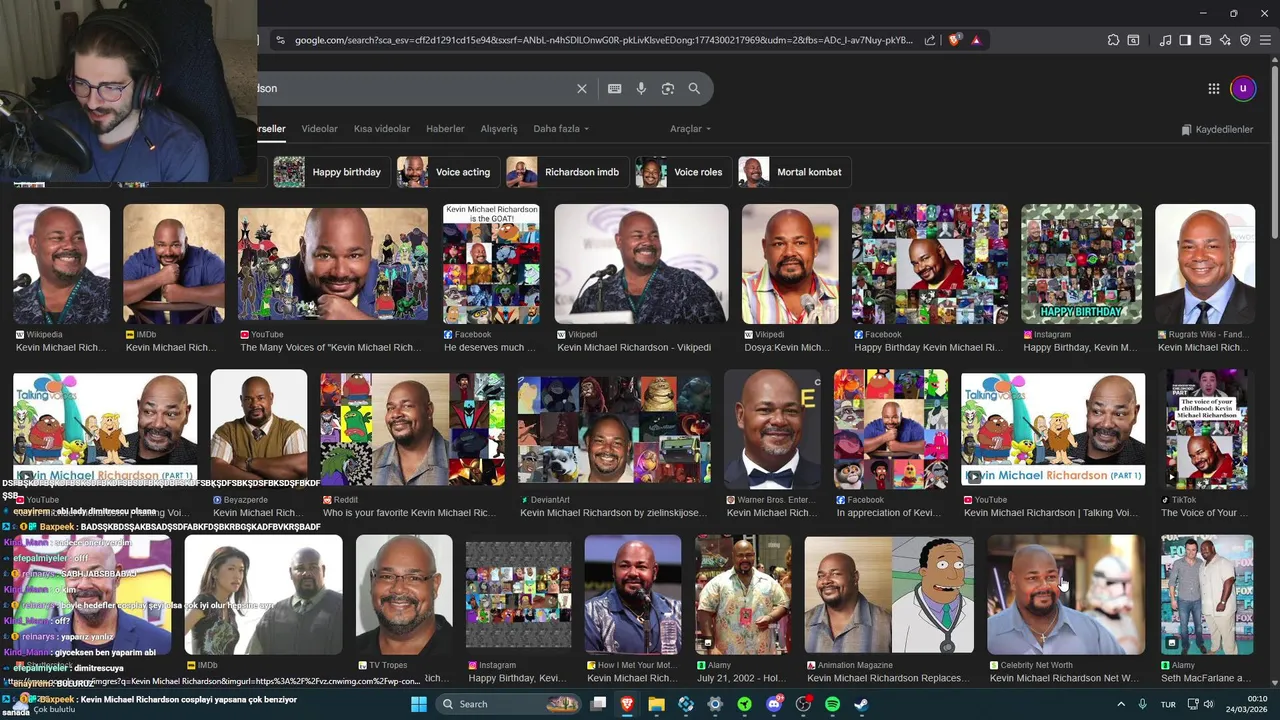Clear the Google search box text
This screenshot has width=1280, height=720.
click(582, 89)
